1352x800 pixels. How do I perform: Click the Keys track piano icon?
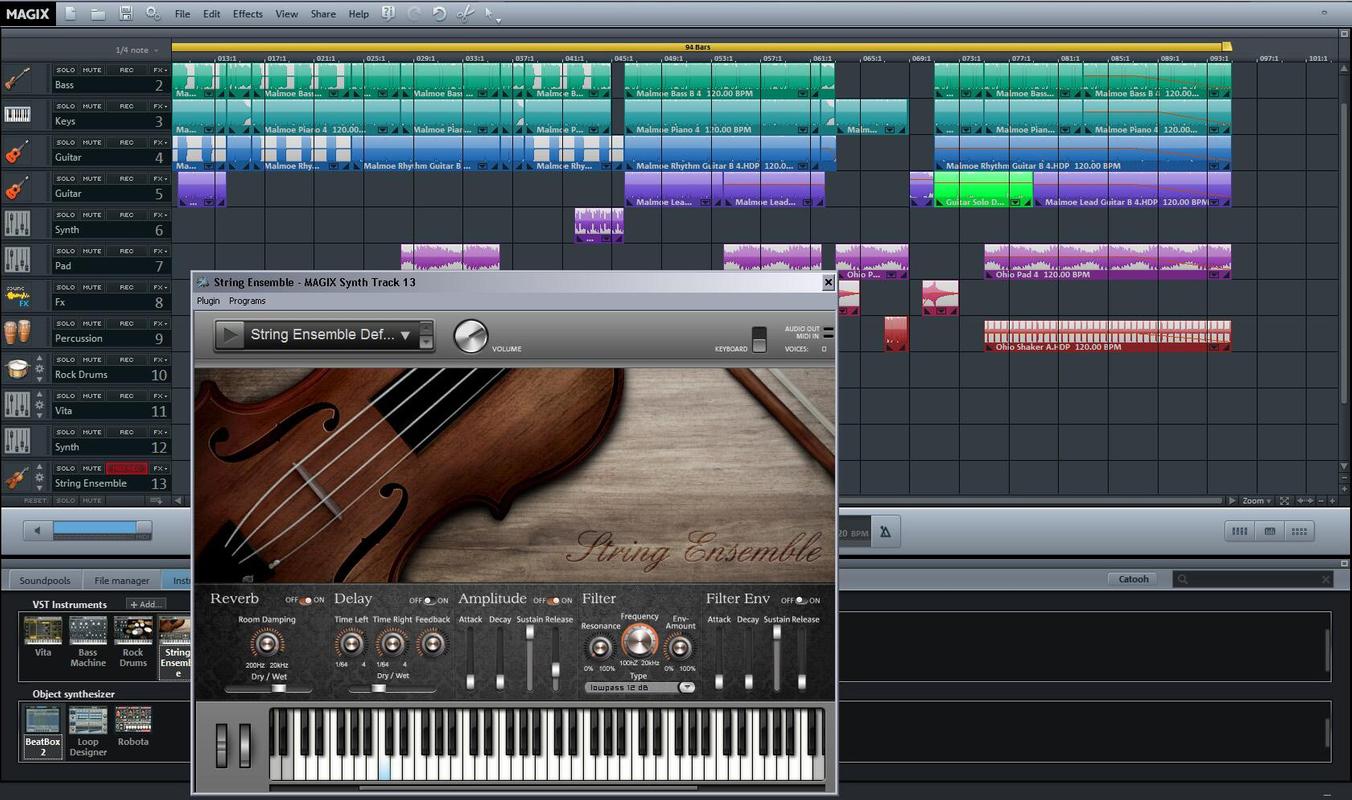[17, 115]
